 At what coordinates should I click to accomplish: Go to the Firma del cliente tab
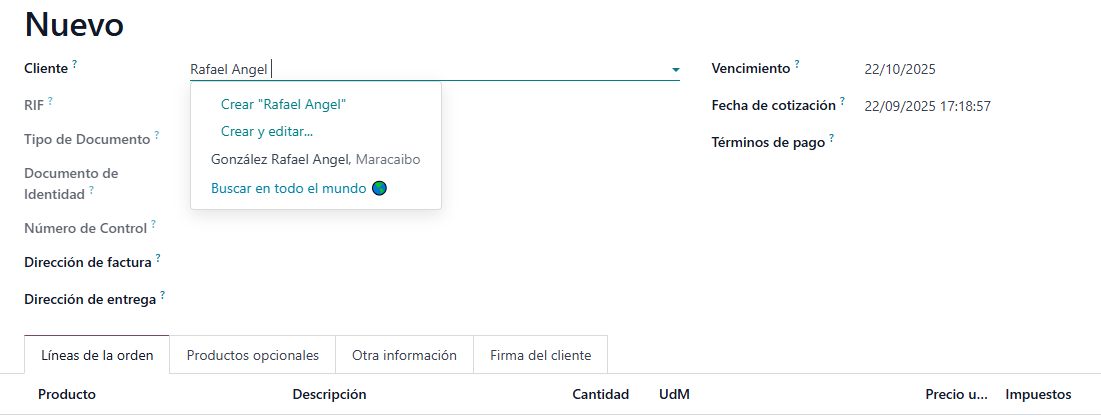[540, 355]
